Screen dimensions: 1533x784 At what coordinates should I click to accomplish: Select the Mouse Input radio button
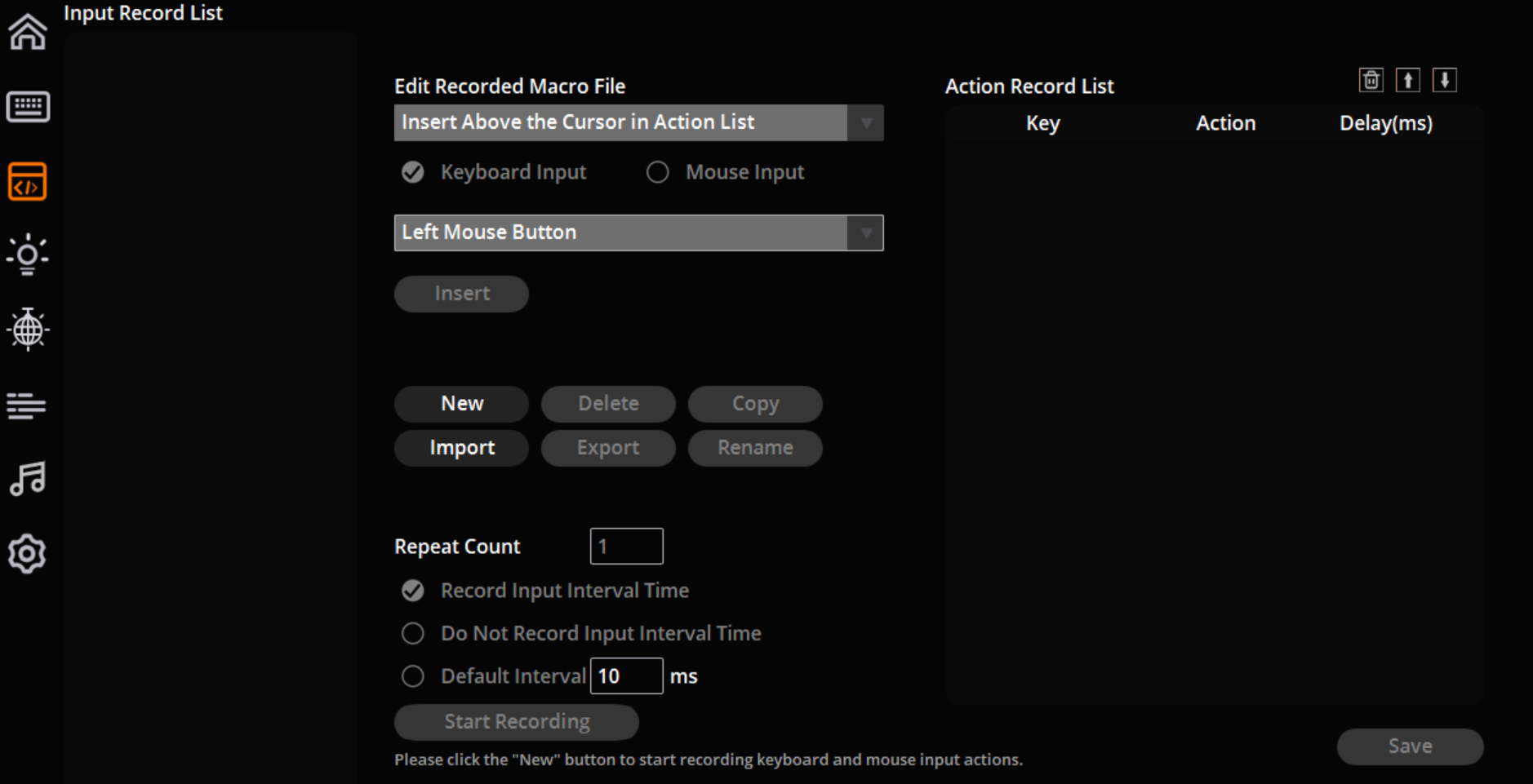point(658,172)
